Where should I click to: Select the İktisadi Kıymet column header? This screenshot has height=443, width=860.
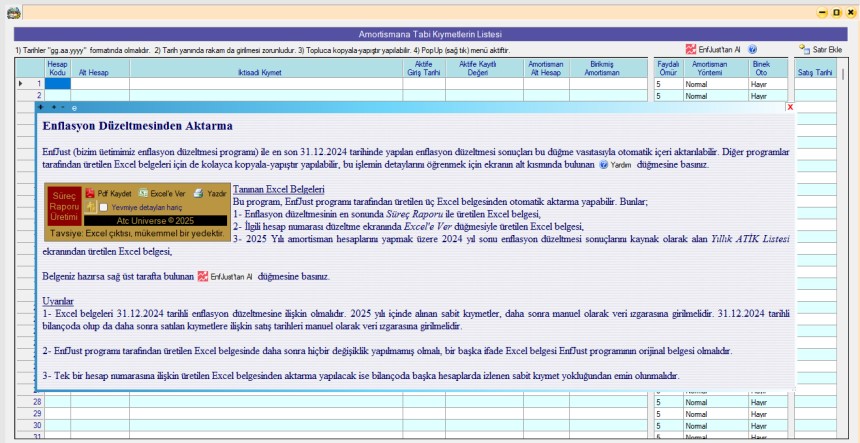[x=265, y=72]
